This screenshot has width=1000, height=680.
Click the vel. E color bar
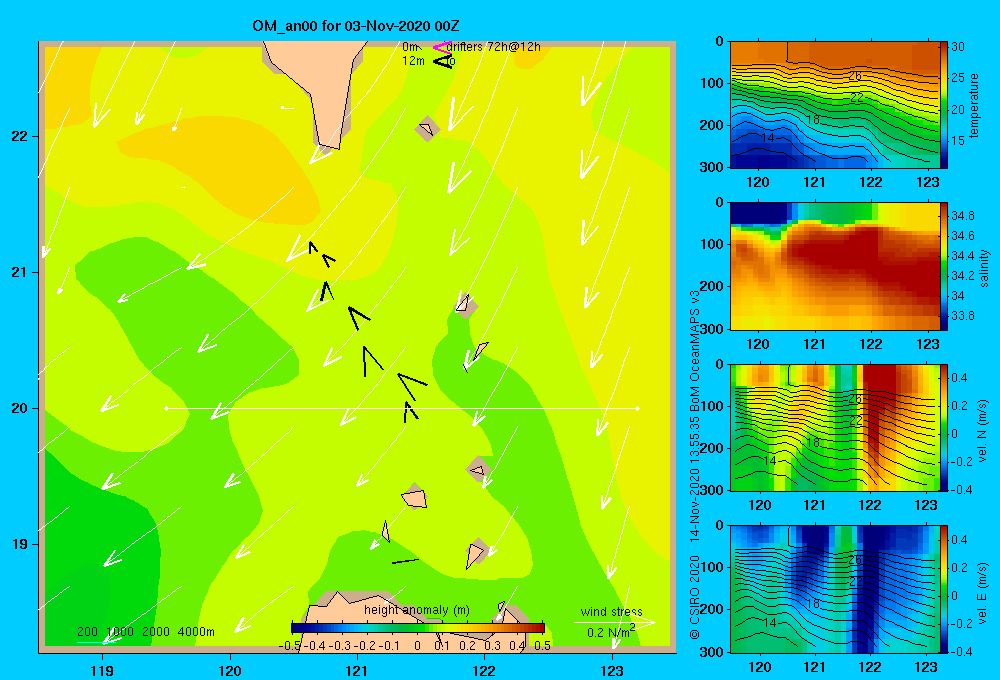click(944, 589)
